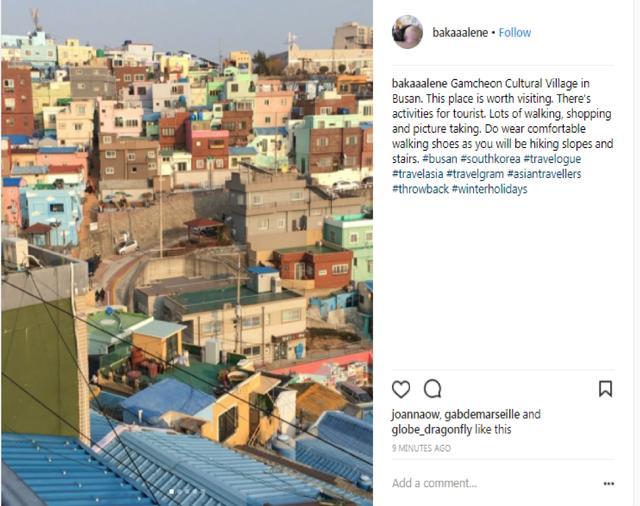Open bakaaalene username in header
The width and height of the screenshot is (640, 506).
(460, 33)
